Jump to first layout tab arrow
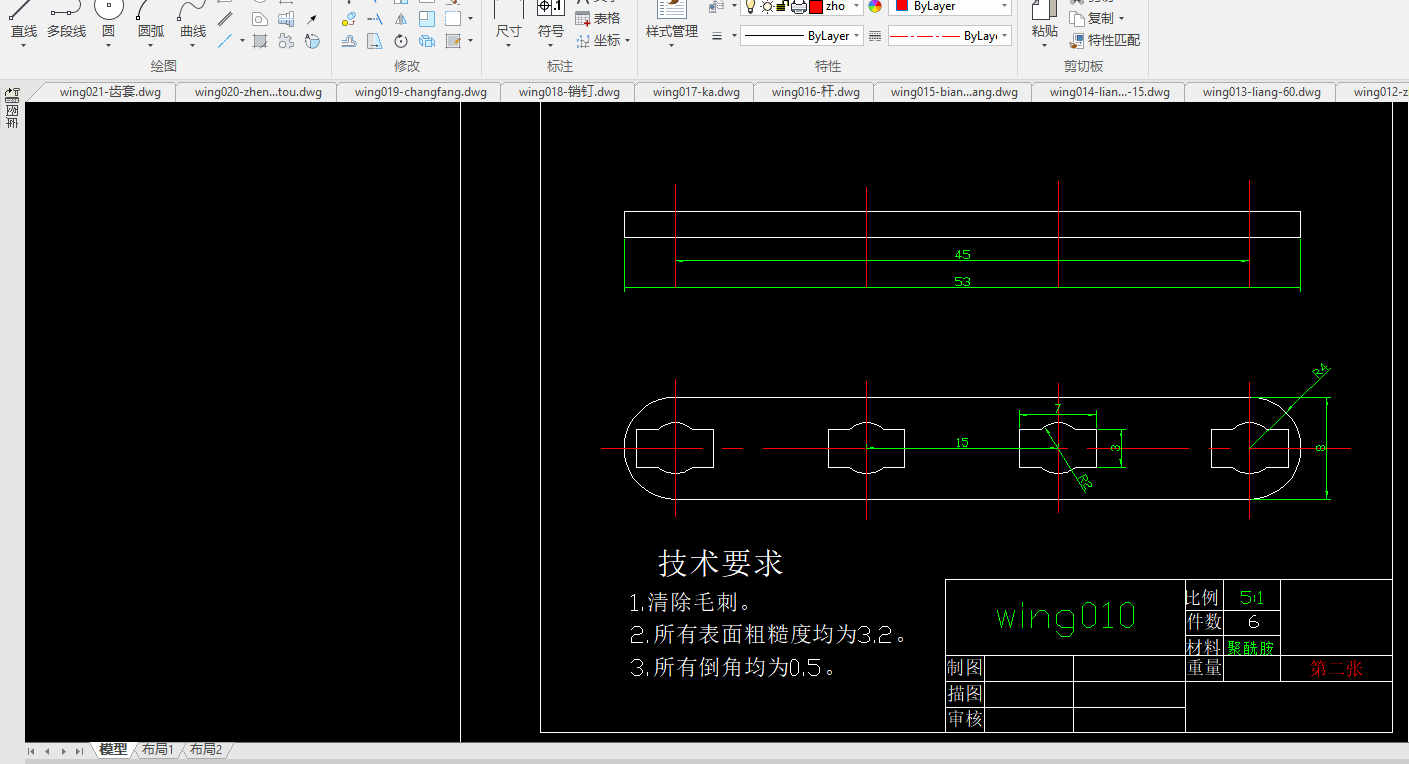The height and width of the screenshot is (764, 1409). [x=32, y=751]
